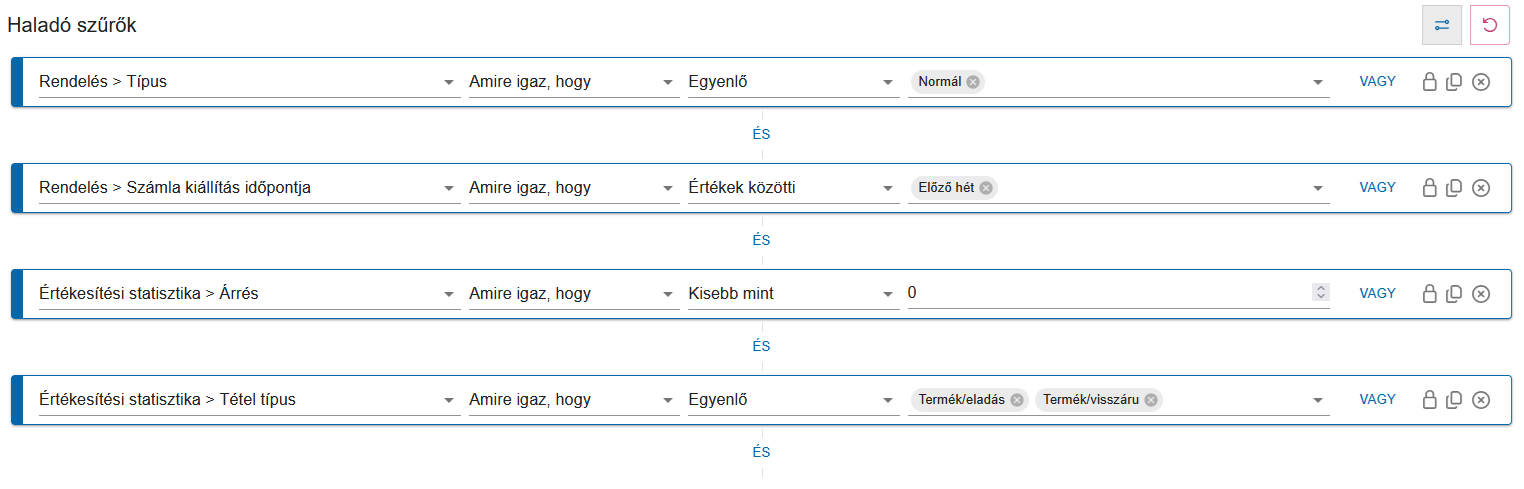Click VAGY on the Tétel típus row
This screenshot has height=489, width=1524.
click(x=1377, y=400)
